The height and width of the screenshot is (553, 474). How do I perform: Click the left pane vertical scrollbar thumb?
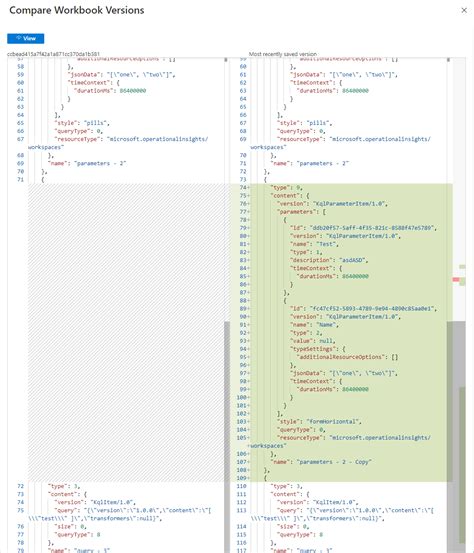227,437
